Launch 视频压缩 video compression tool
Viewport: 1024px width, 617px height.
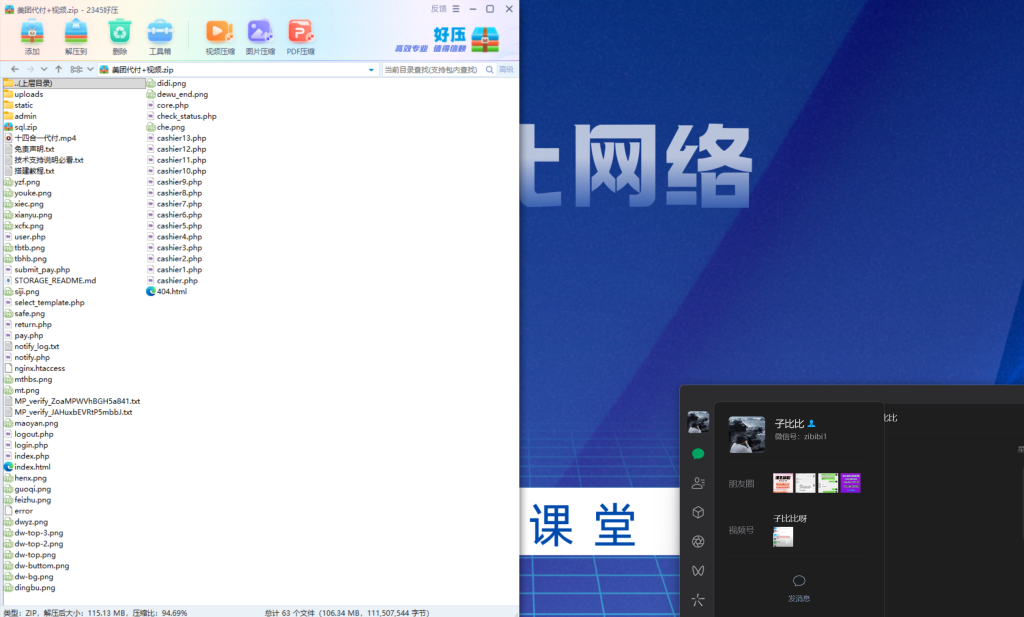pyautogui.click(x=219, y=33)
